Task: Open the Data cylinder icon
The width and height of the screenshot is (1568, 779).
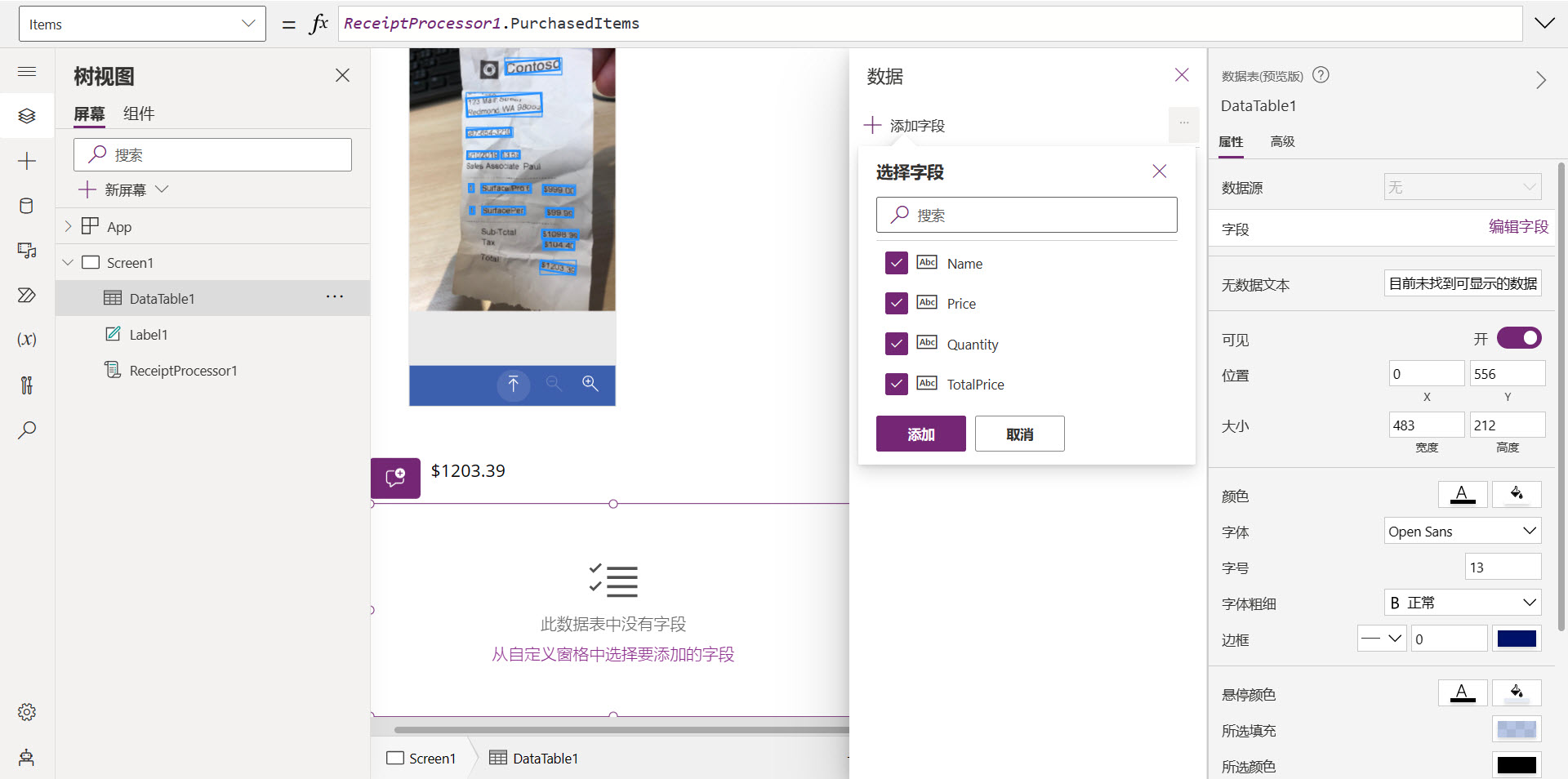Action: pyautogui.click(x=27, y=206)
